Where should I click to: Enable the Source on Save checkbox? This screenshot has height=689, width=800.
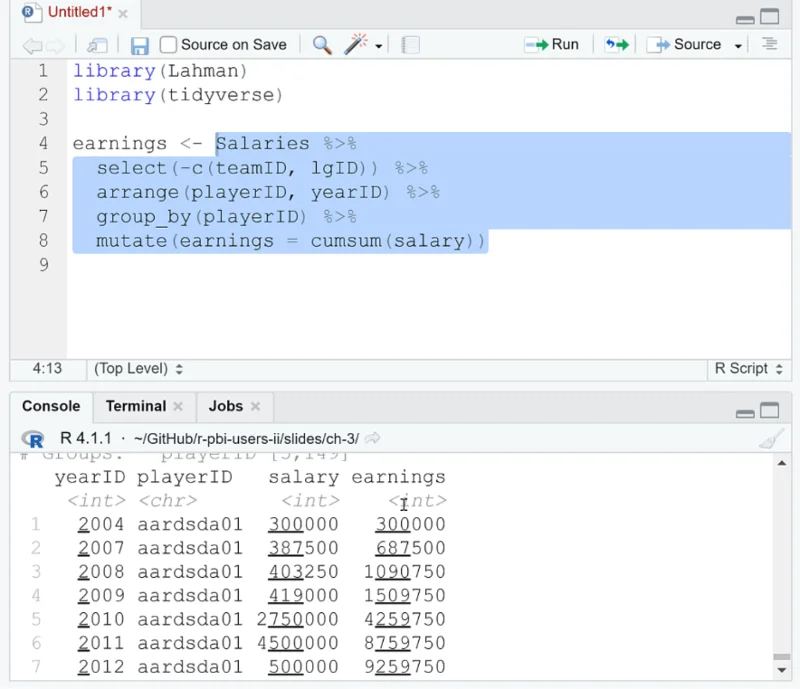point(168,45)
